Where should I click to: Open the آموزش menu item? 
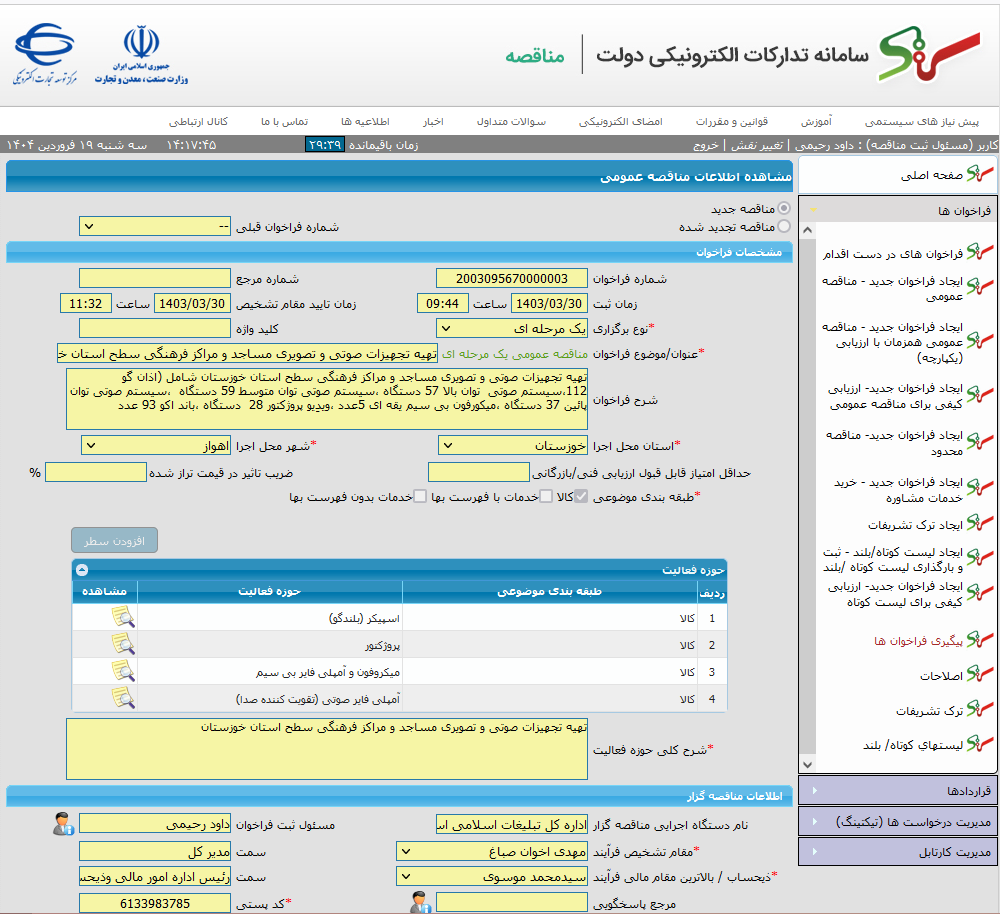click(x=816, y=121)
